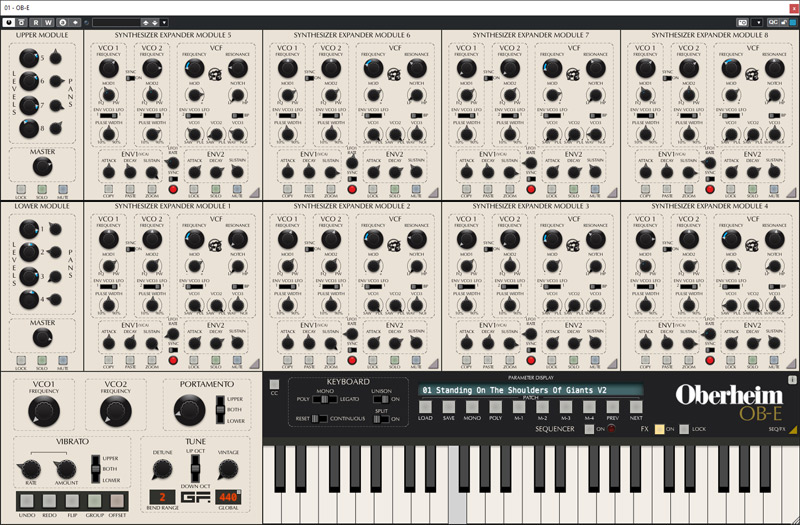Toggle the FX On switch
The height and width of the screenshot is (525, 800).
(x=660, y=428)
